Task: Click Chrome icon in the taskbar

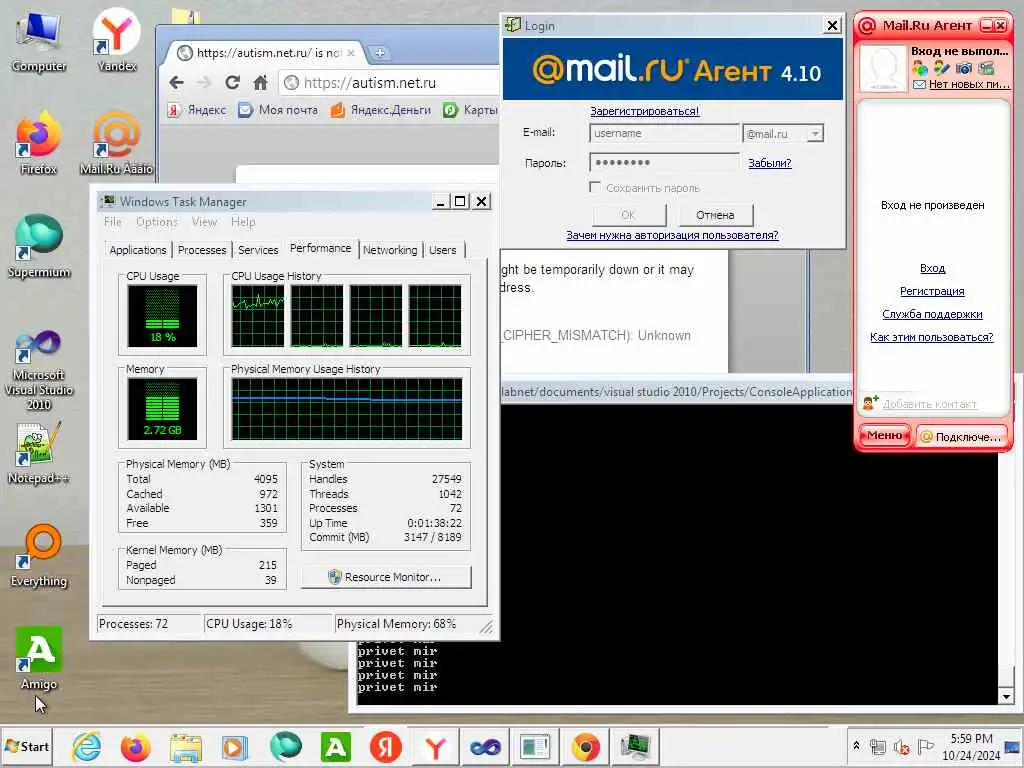Action: [x=585, y=746]
